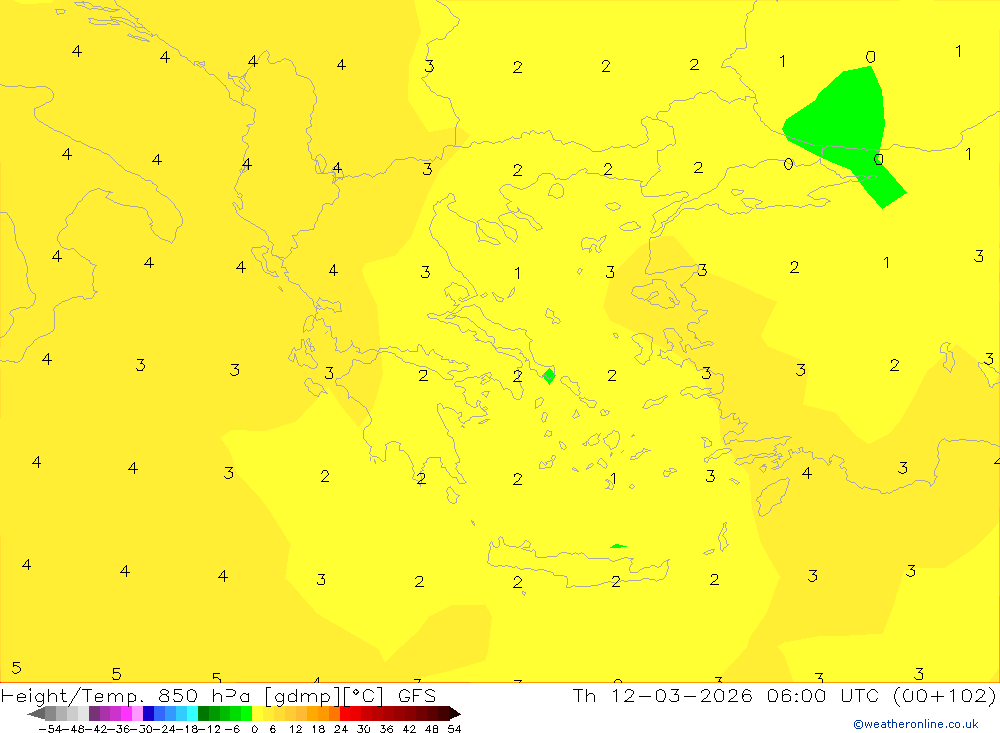
Task: Pick the red legend swatch above 24
Action: pyautogui.click(x=345, y=713)
